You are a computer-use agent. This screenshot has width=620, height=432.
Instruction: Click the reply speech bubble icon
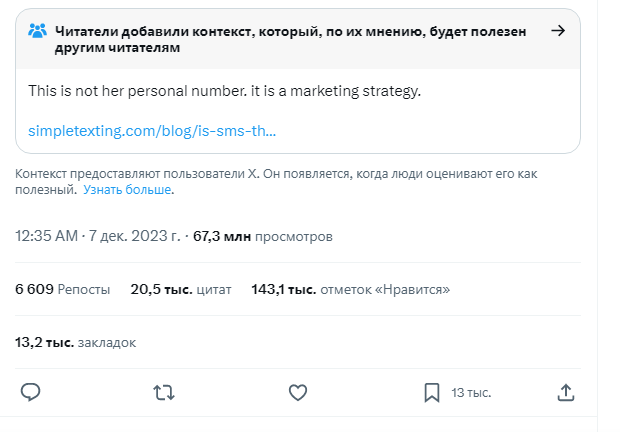[x=31, y=392]
